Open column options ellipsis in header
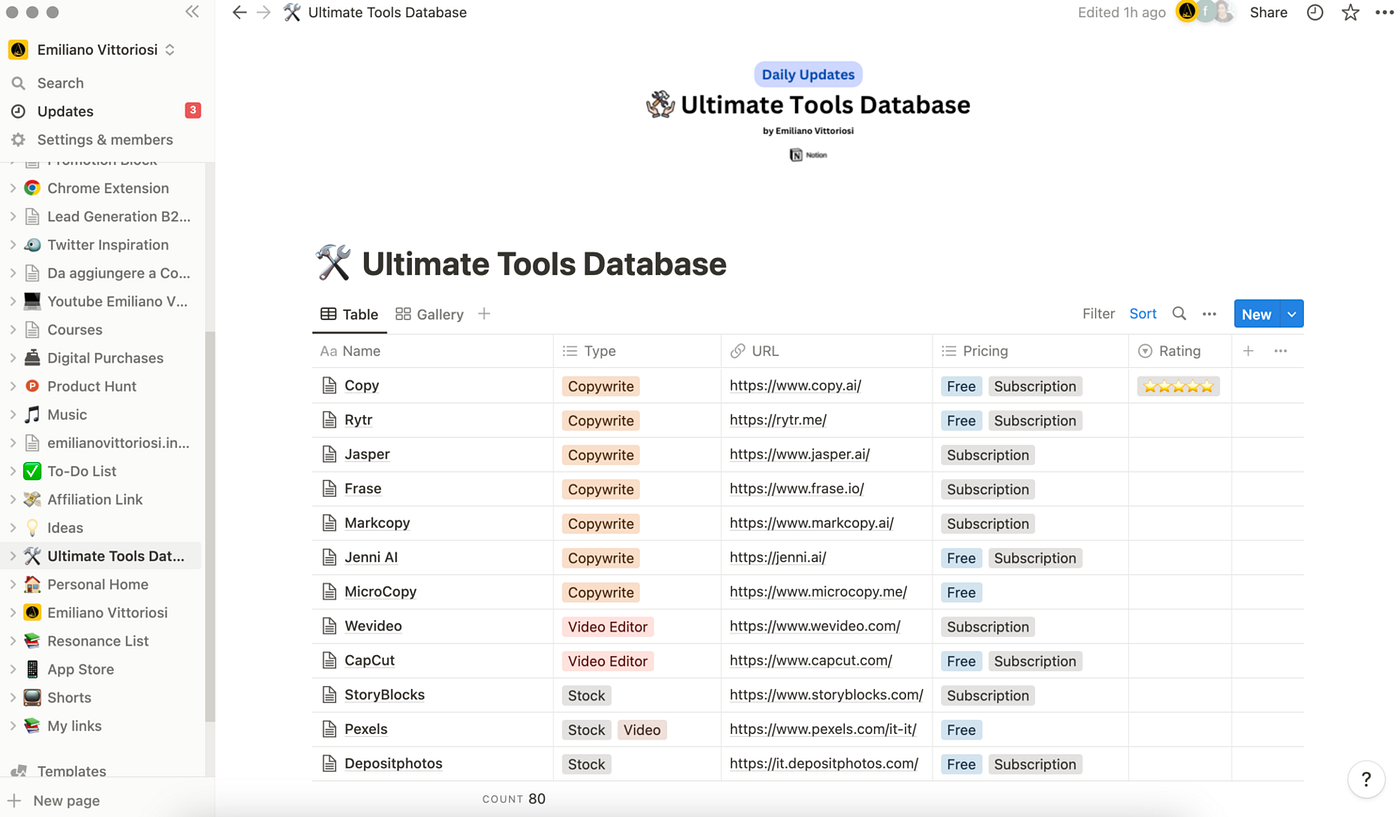 [1281, 351]
